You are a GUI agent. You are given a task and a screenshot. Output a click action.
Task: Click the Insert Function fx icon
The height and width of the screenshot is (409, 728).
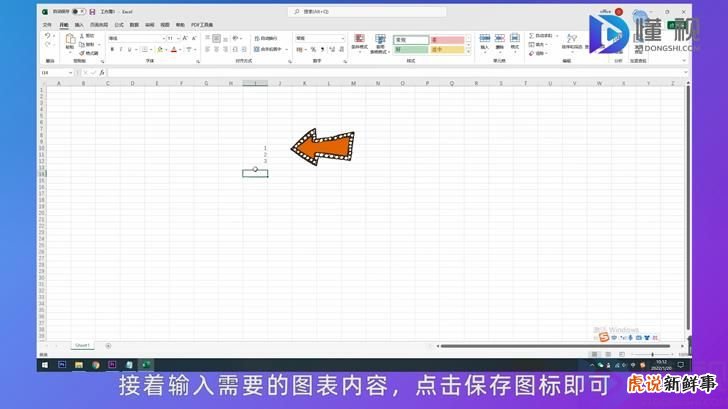(x=102, y=73)
